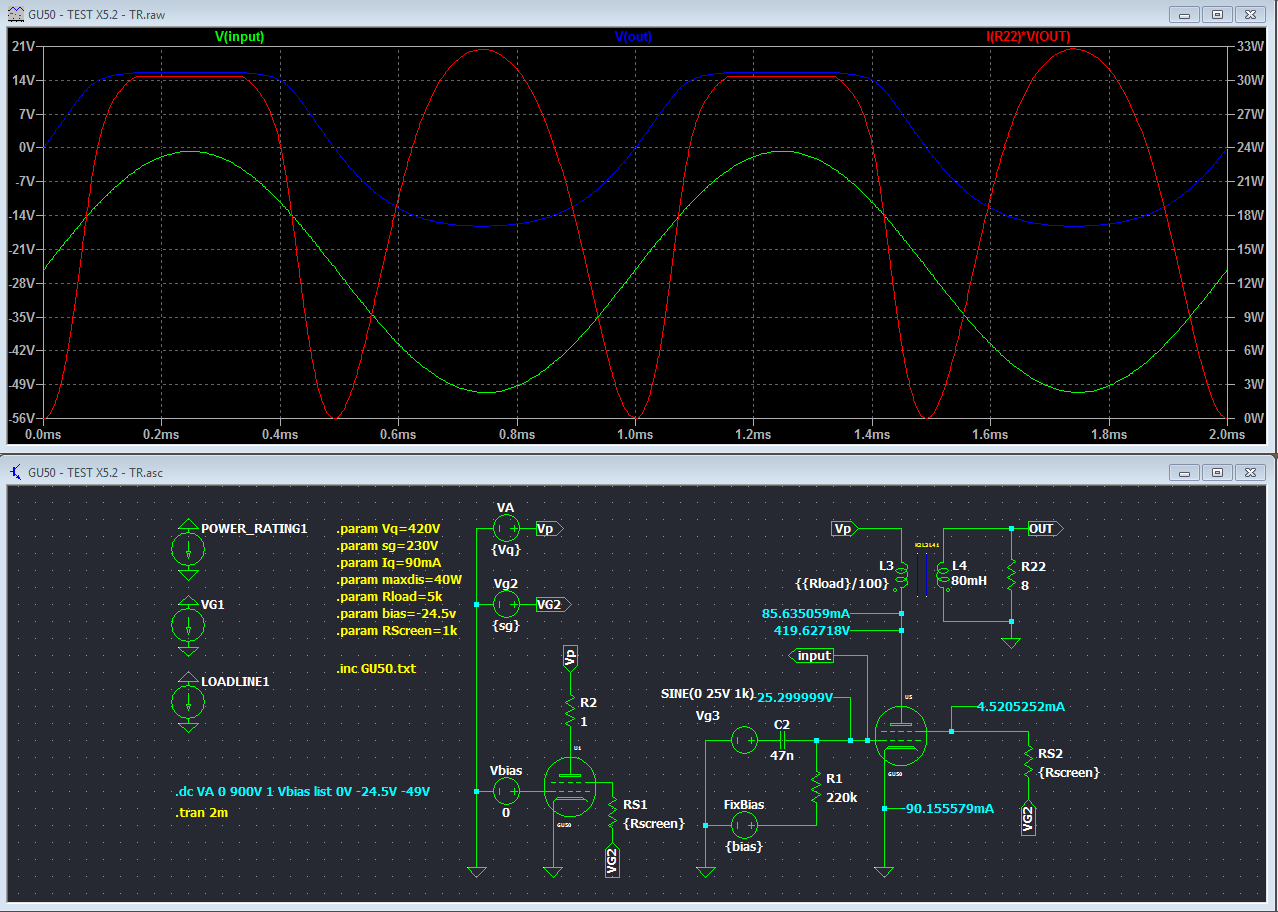Select the .tran 2m simulation directive
This screenshot has width=1278, height=912.
(x=202, y=812)
